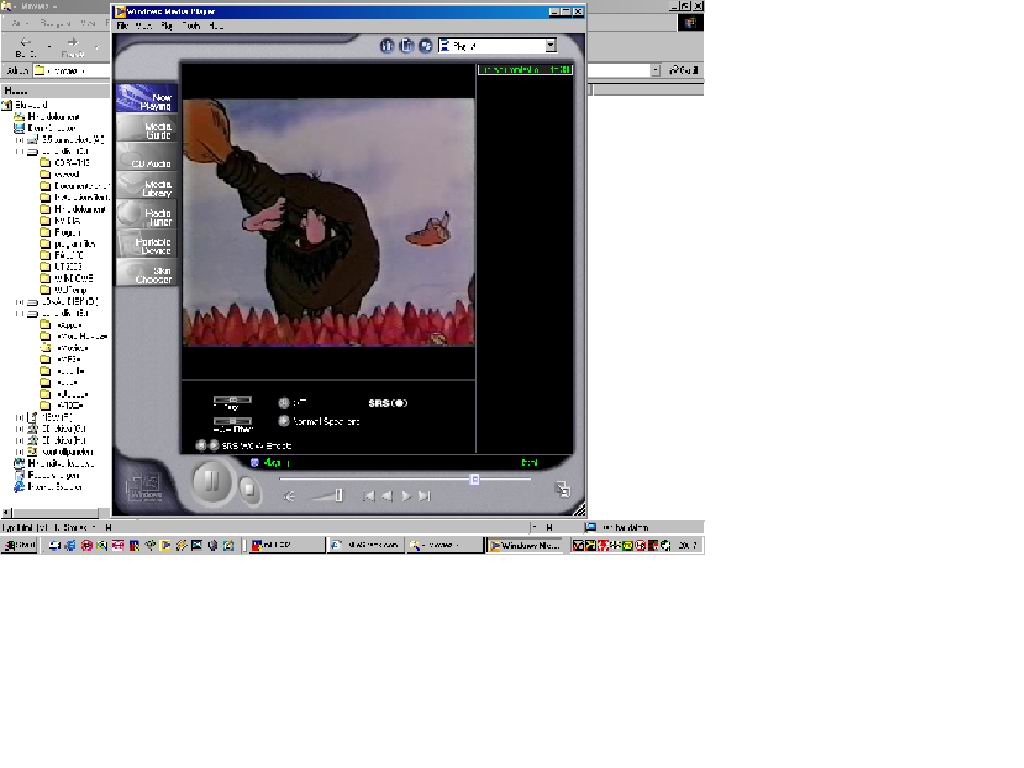Screen dimensions: 1024x768
Task: Open the Skin Chooser tab
Action: tap(147, 272)
